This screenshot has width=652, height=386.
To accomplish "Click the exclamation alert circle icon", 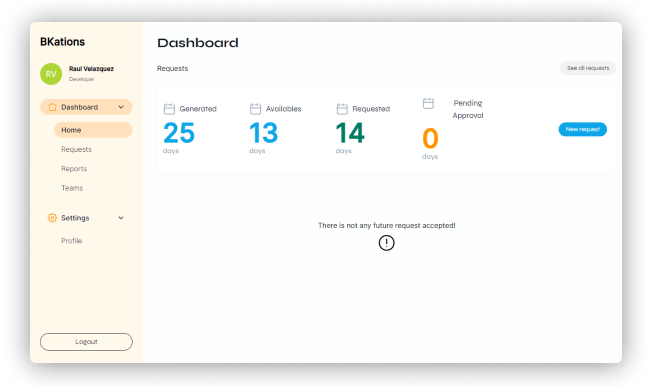I will click(386, 242).
